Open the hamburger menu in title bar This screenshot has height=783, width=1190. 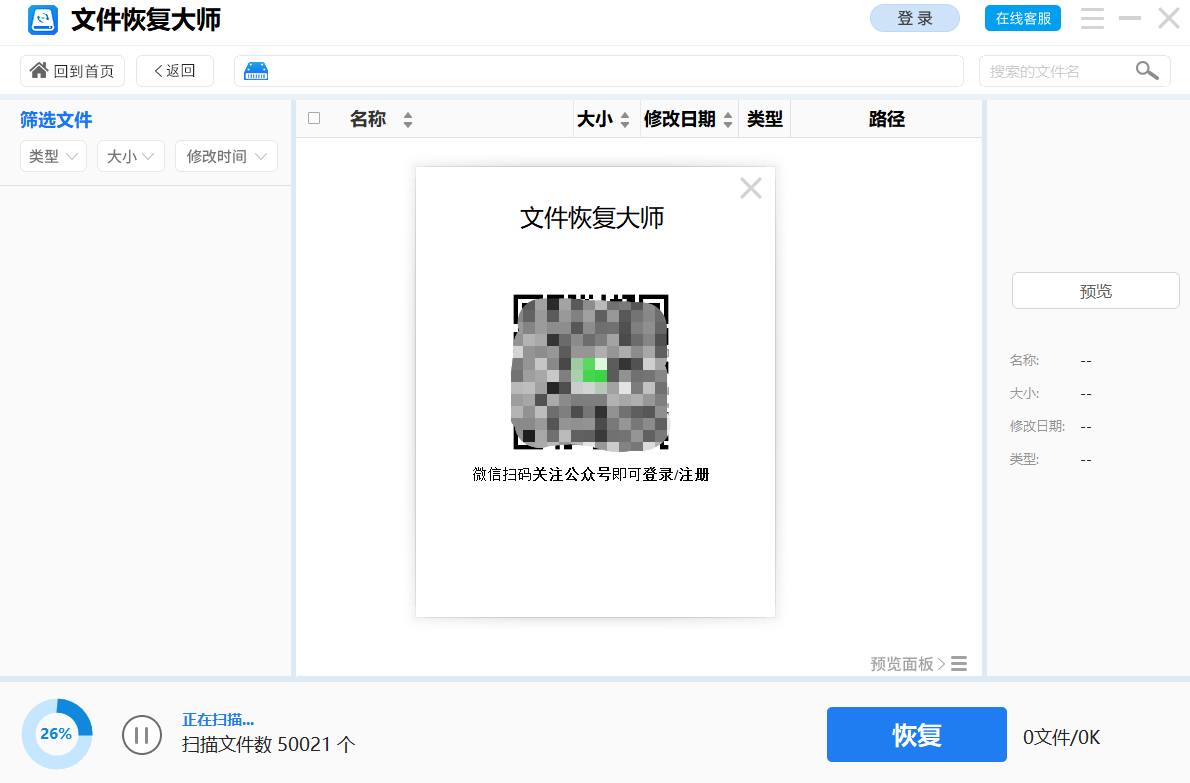(x=1092, y=18)
